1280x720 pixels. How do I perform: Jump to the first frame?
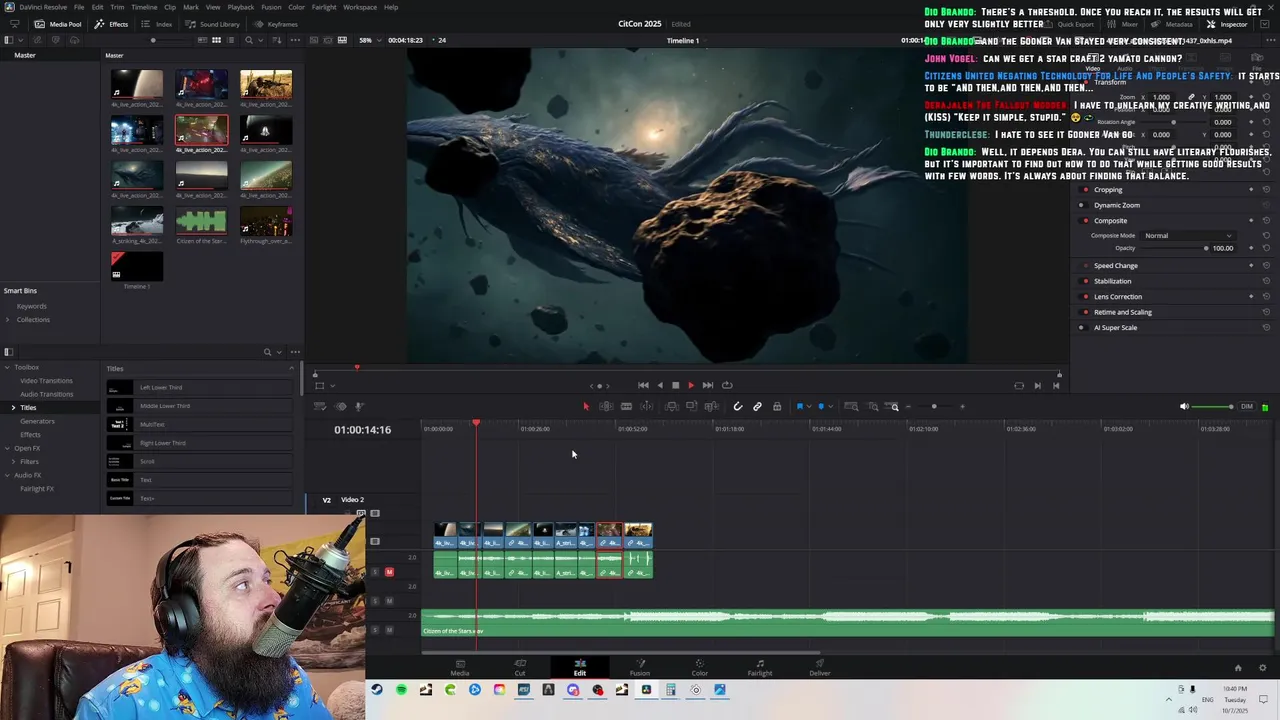point(643,385)
